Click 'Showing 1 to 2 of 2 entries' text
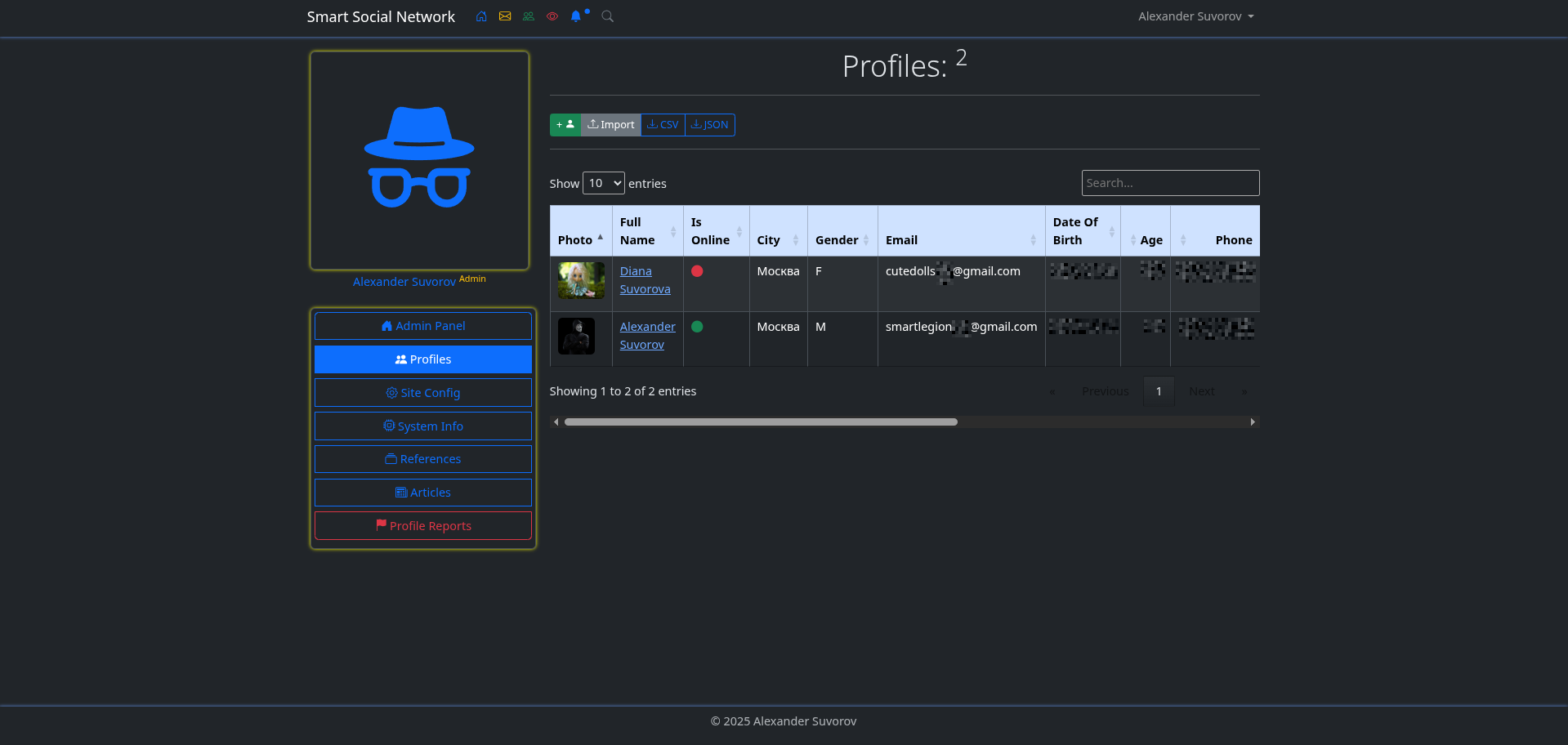The image size is (1568, 745). (623, 391)
